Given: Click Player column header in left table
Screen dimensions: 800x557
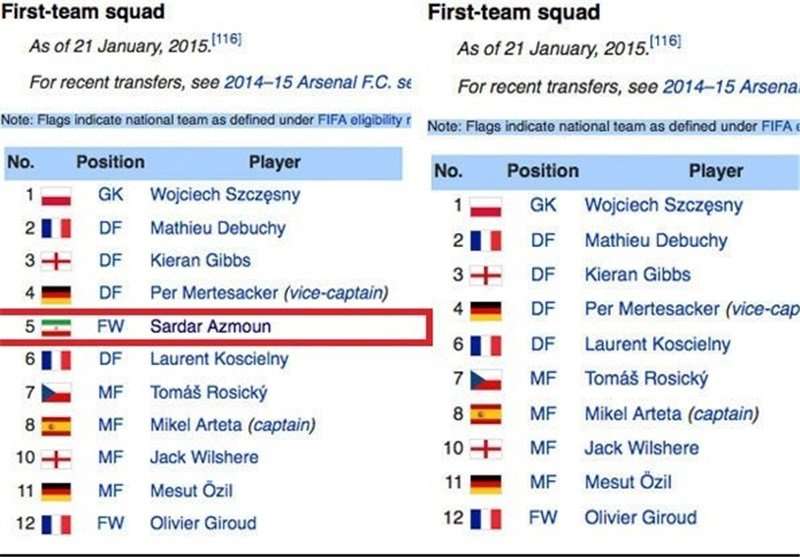Looking at the screenshot, I should pyautogui.click(x=274, y=162).
